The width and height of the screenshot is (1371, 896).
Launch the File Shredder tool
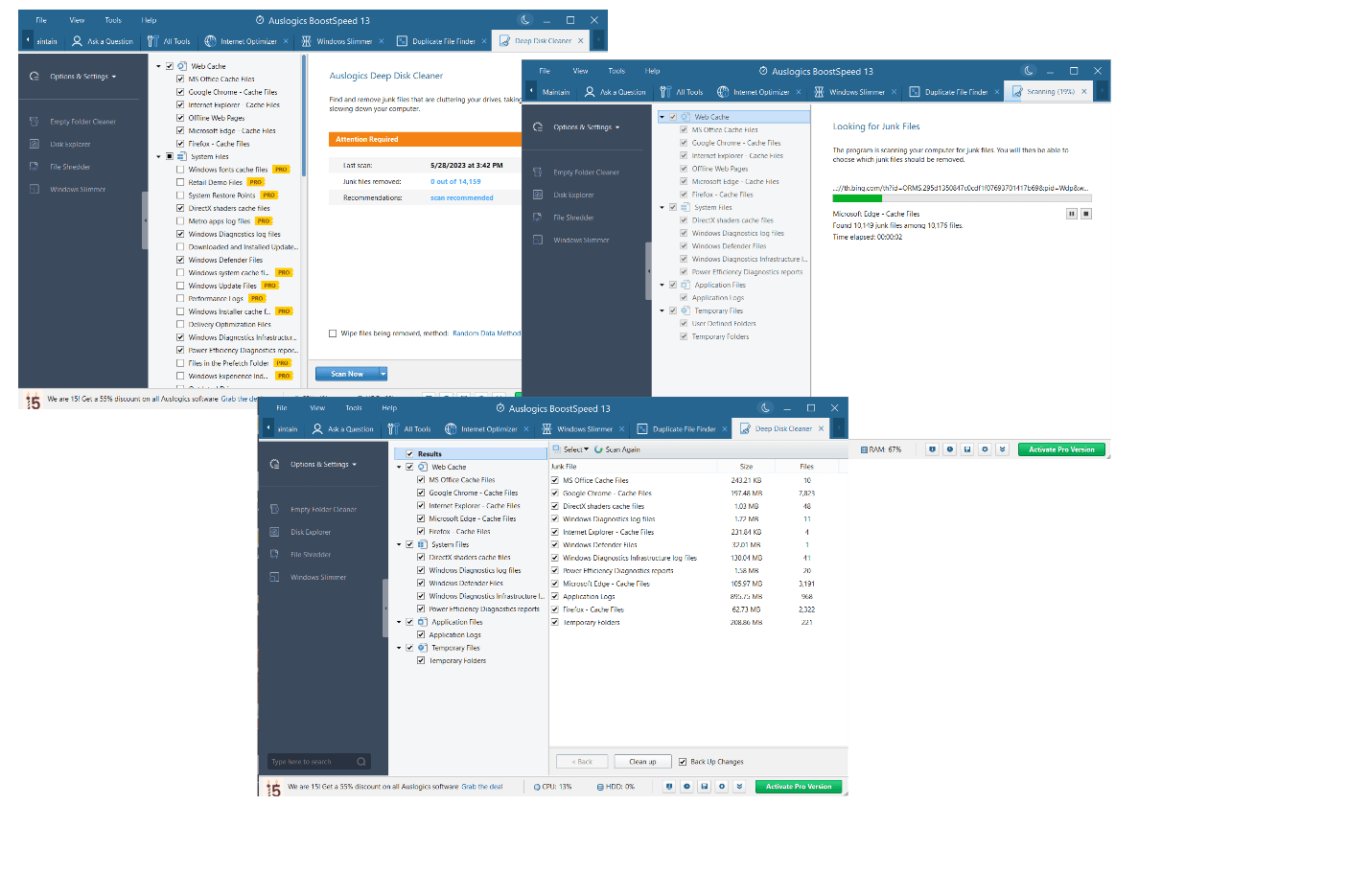coord(312,554)
